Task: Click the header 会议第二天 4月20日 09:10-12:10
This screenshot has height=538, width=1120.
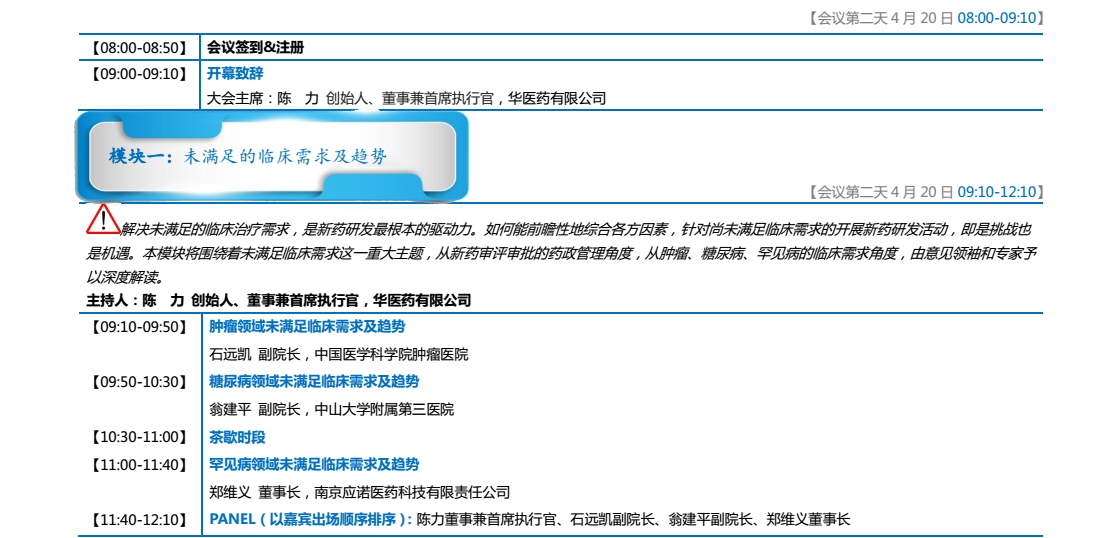Action: point(926,191)
